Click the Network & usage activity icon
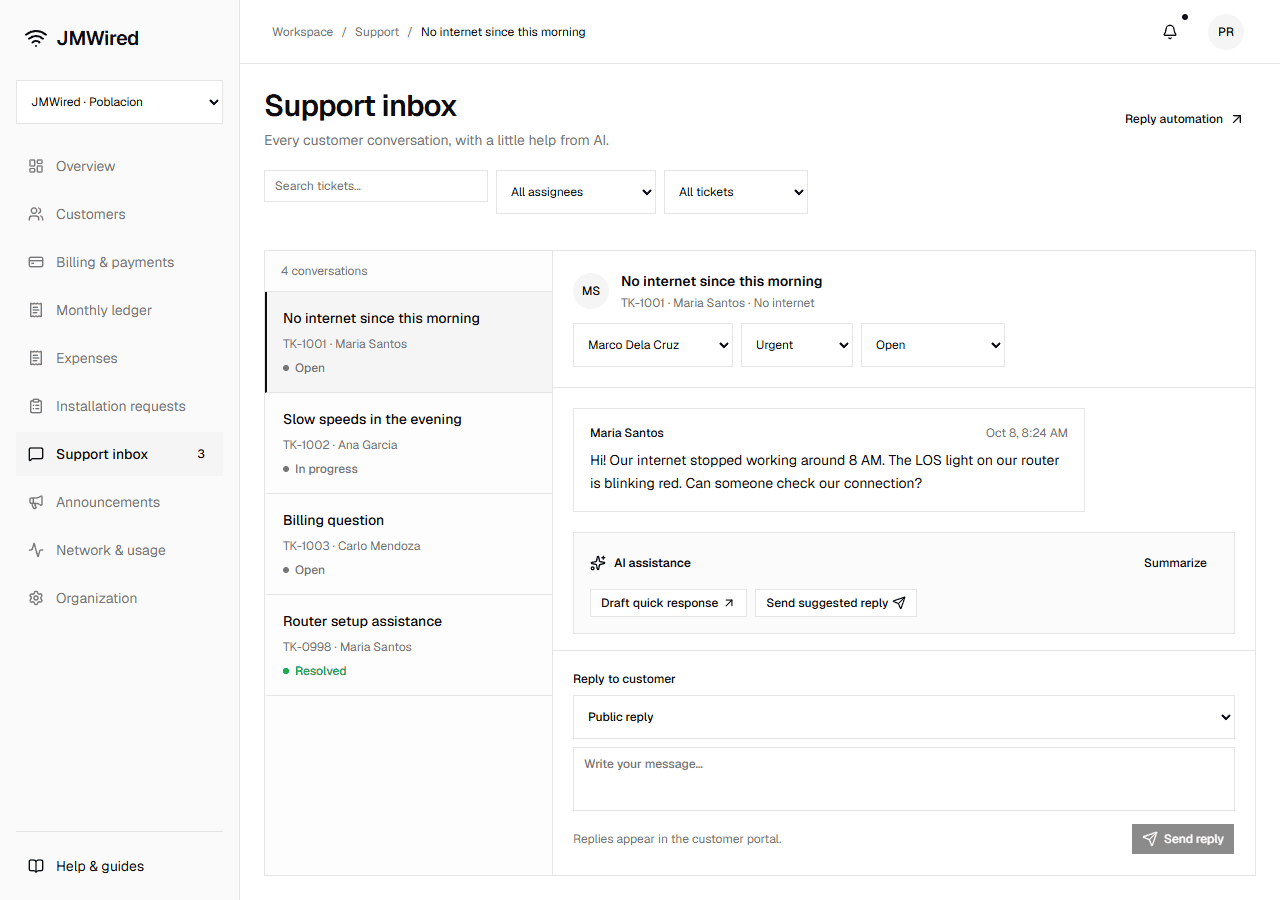Viewport: 1280px width, 900px height. [x=36, y=550]
